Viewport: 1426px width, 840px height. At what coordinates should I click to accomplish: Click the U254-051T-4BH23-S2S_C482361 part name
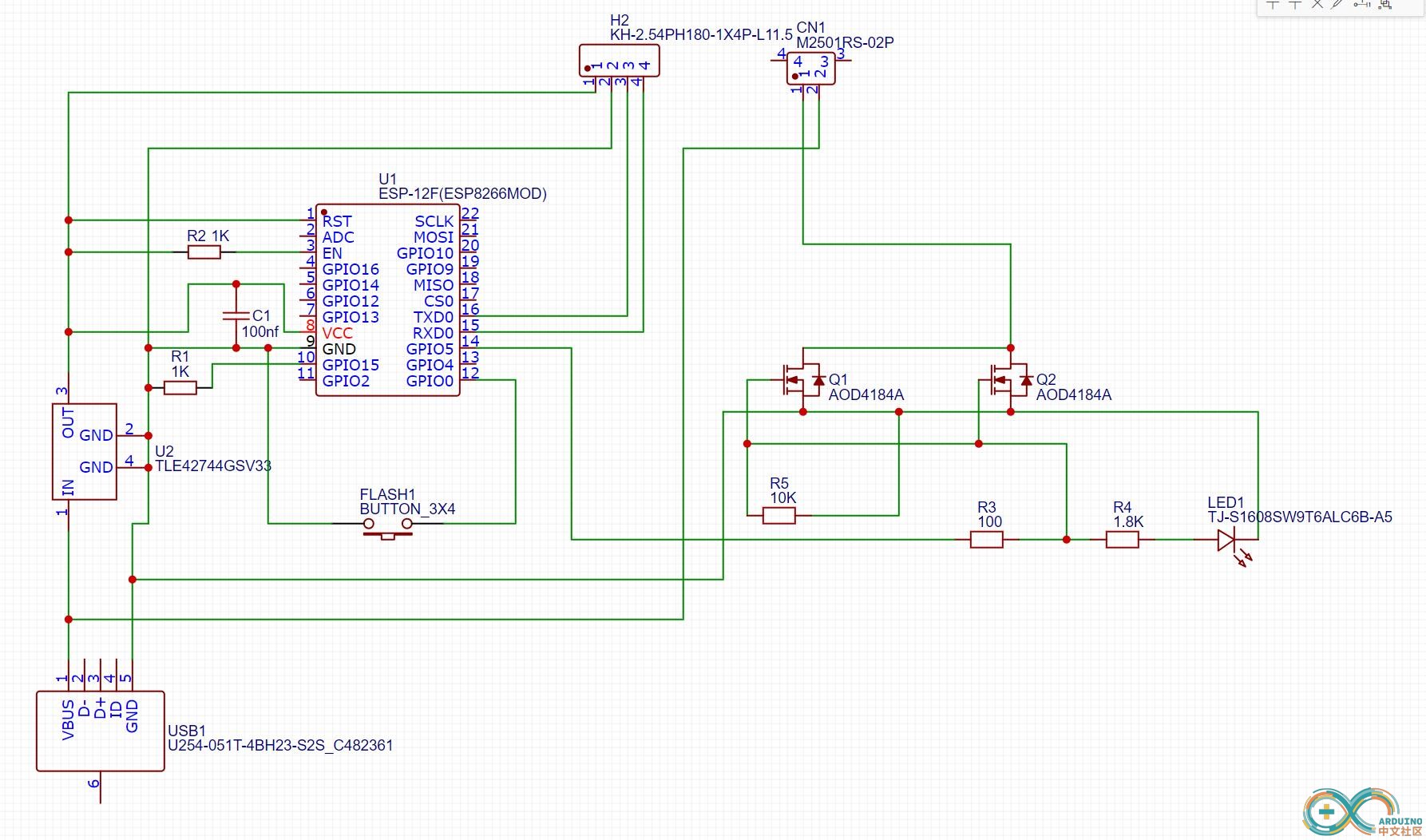coord(280,745)
